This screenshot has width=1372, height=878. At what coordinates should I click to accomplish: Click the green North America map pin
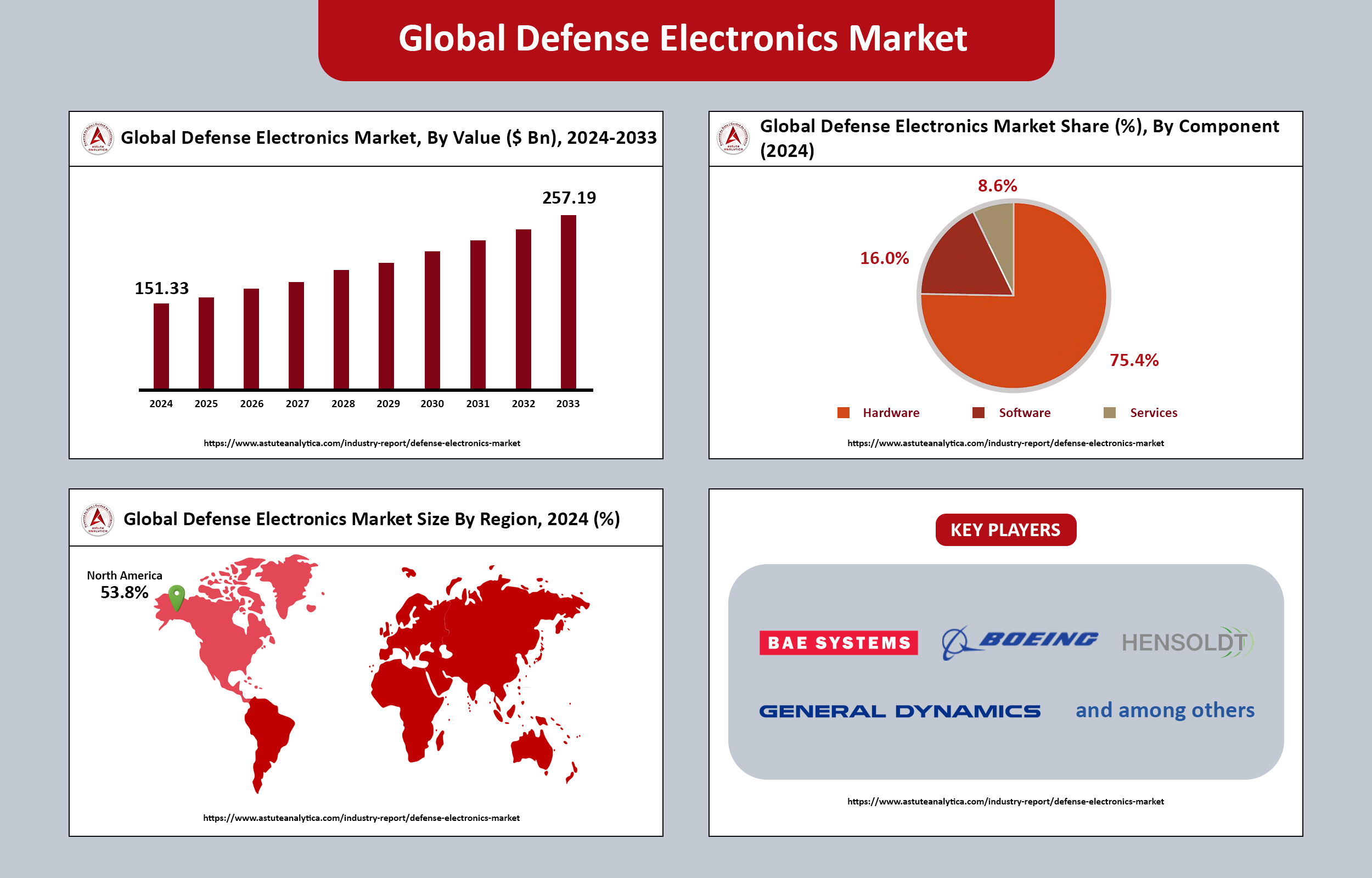click(177, 598)
